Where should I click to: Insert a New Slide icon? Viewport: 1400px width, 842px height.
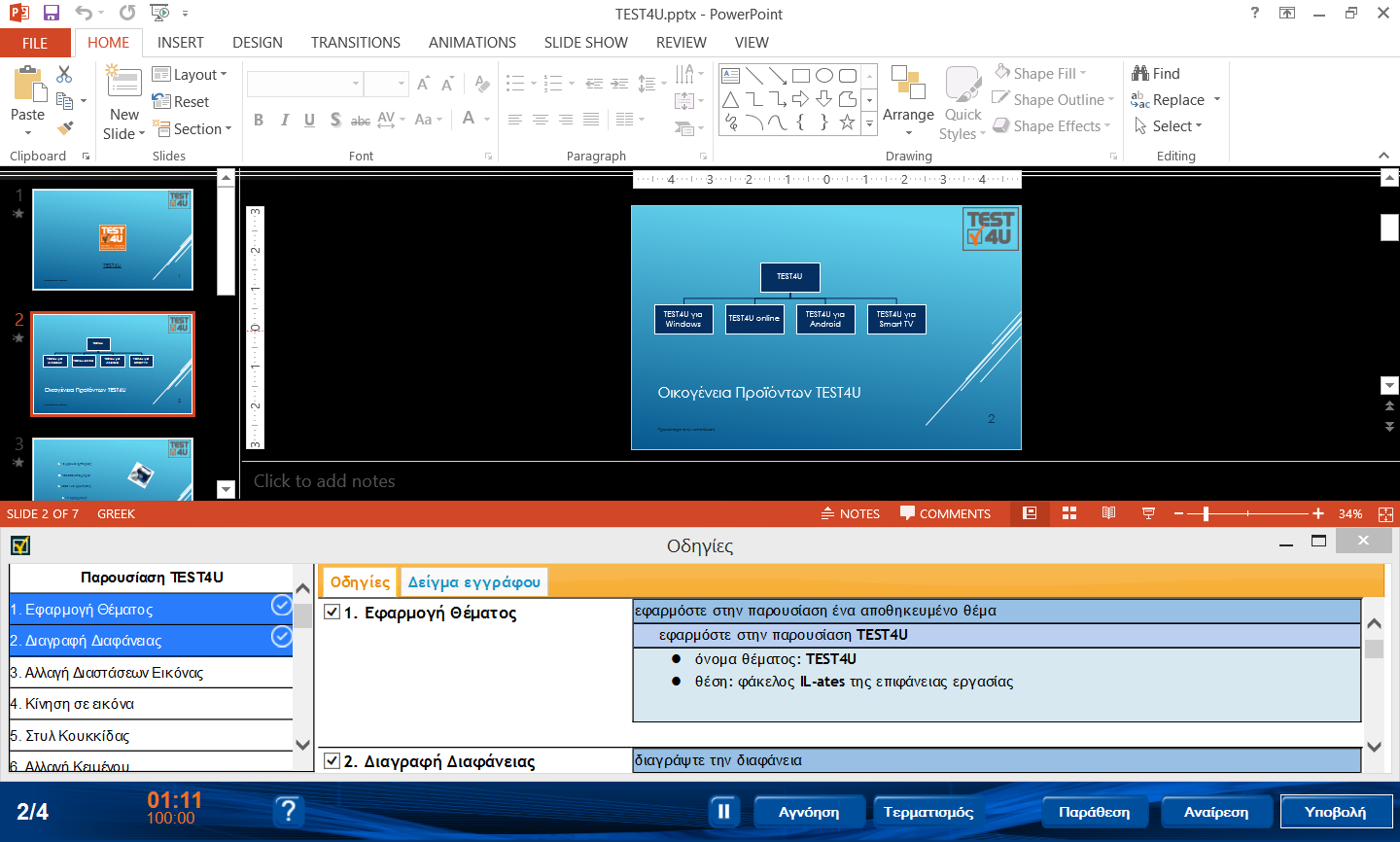pyautogui.click(x=123, y=83)
